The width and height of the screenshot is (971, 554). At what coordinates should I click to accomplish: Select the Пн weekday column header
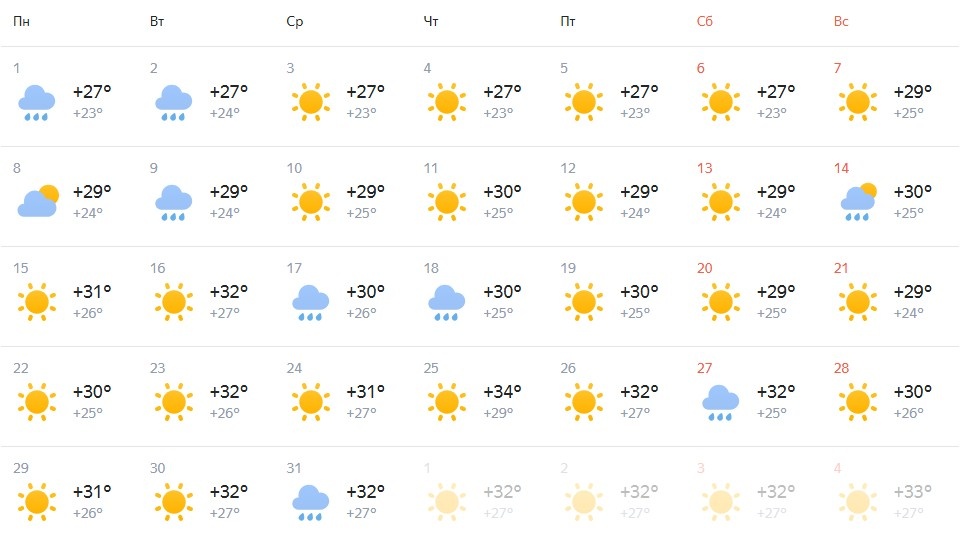pos(22,22)
